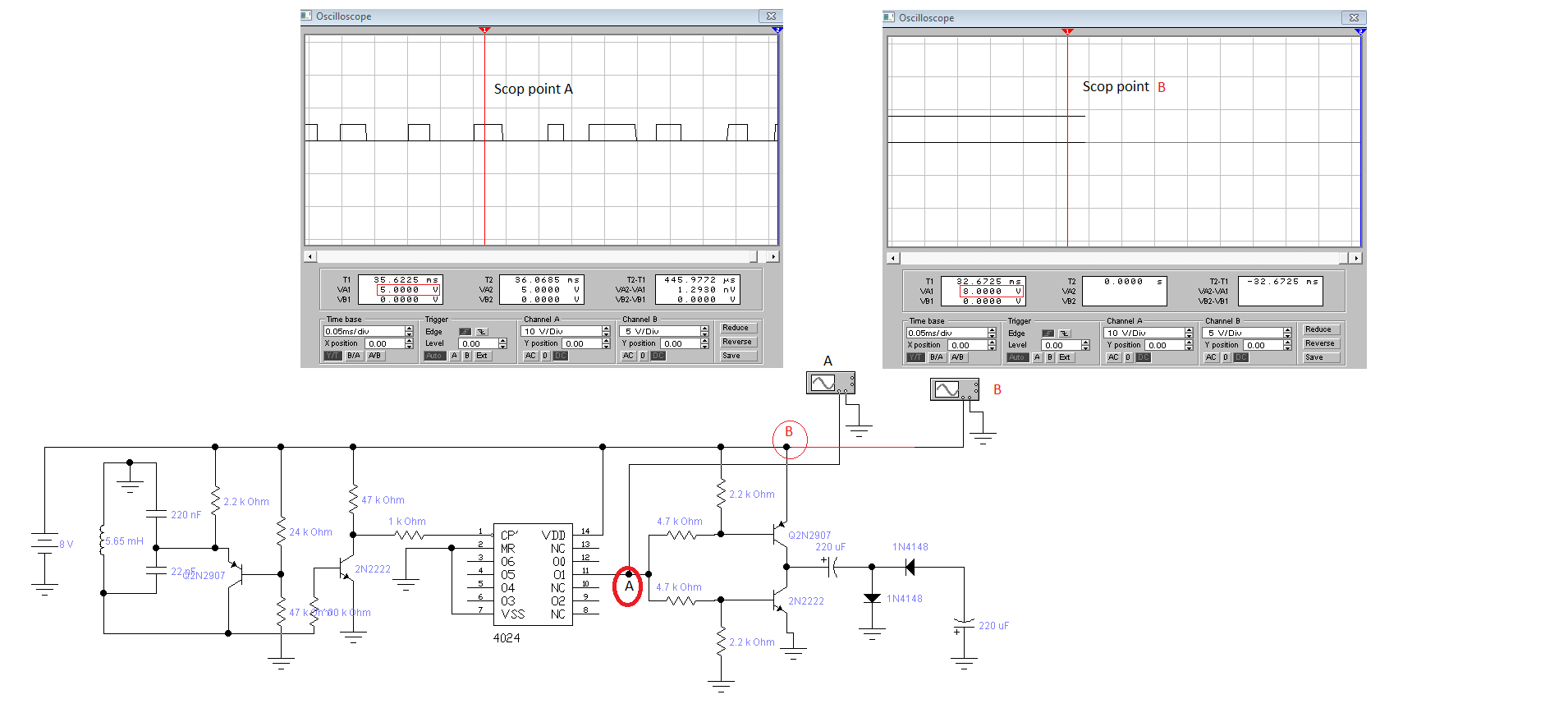Adjust Channel B Y position stepper in scope B
The height and width of the screenshot is (713, 1568).
point(1287,345)
